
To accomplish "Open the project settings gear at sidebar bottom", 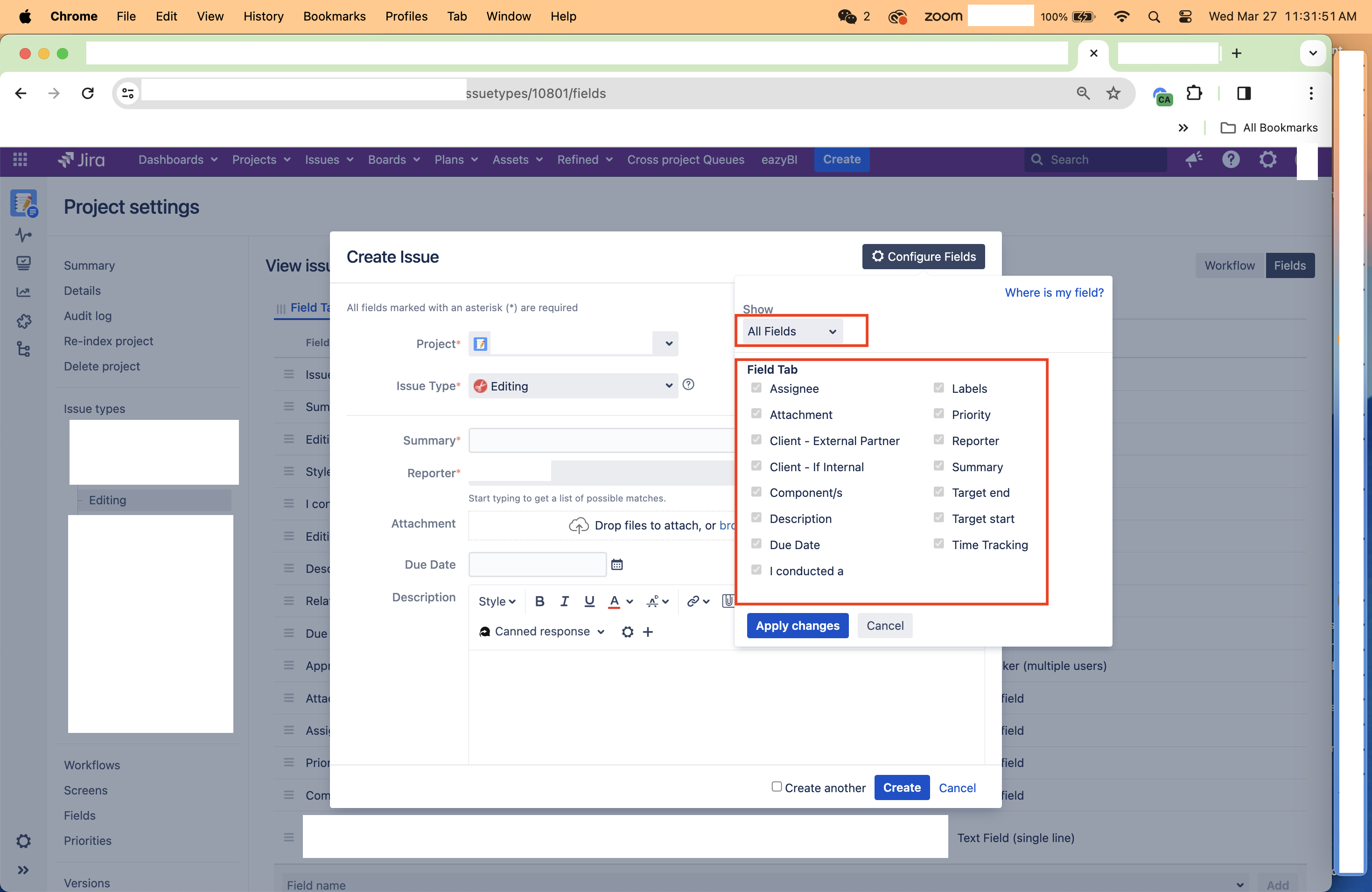I will [23, 841].
